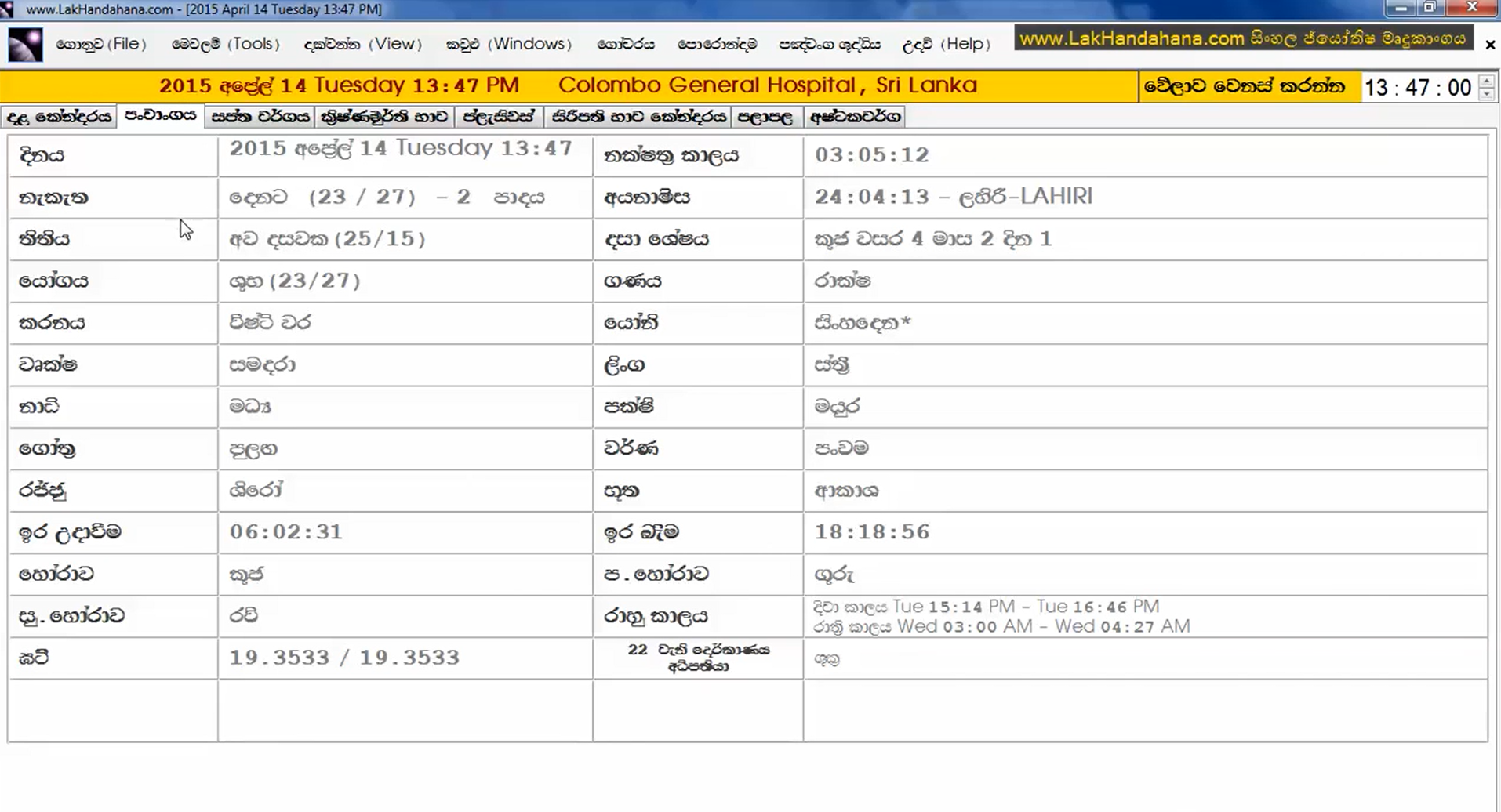Open the මෙවලම් (Tools) menu
Screen dimensions: 1501x812
pos(226,44)
